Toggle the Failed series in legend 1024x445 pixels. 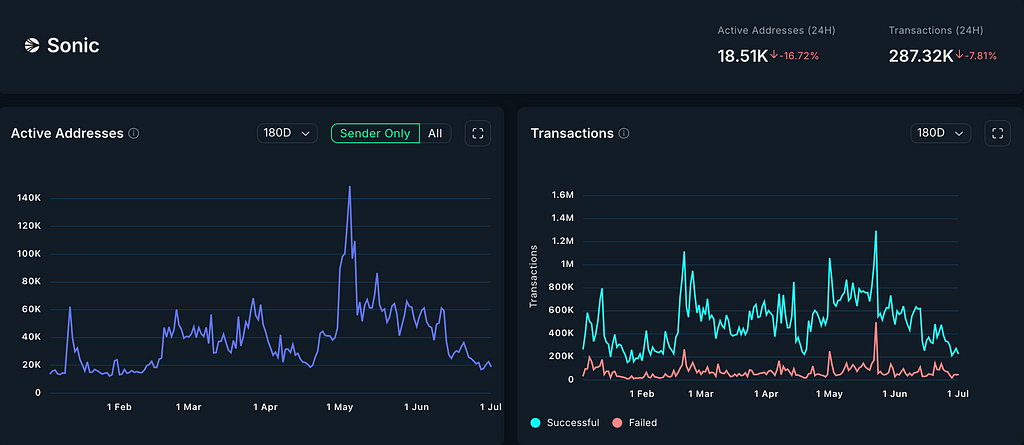pos(635,423)
